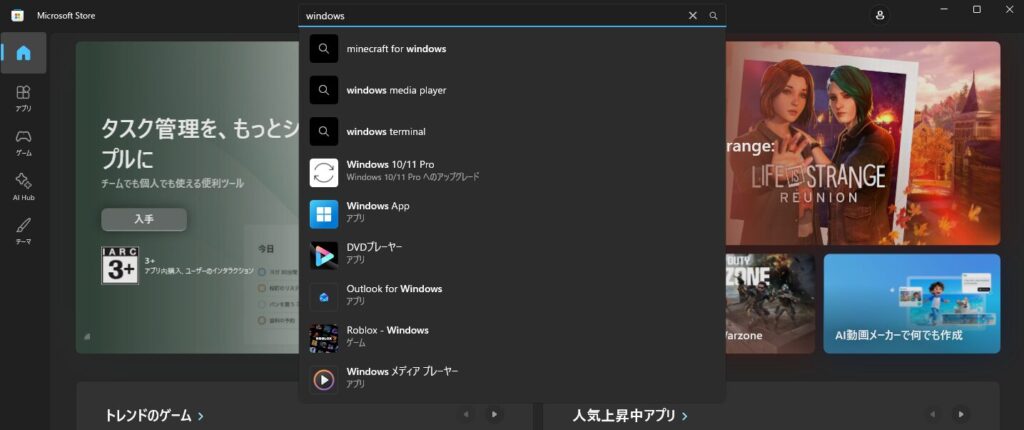This screenshot has width=1024, height=430.
Task: Clear the search box text
Action: click(x=693, y=16)
